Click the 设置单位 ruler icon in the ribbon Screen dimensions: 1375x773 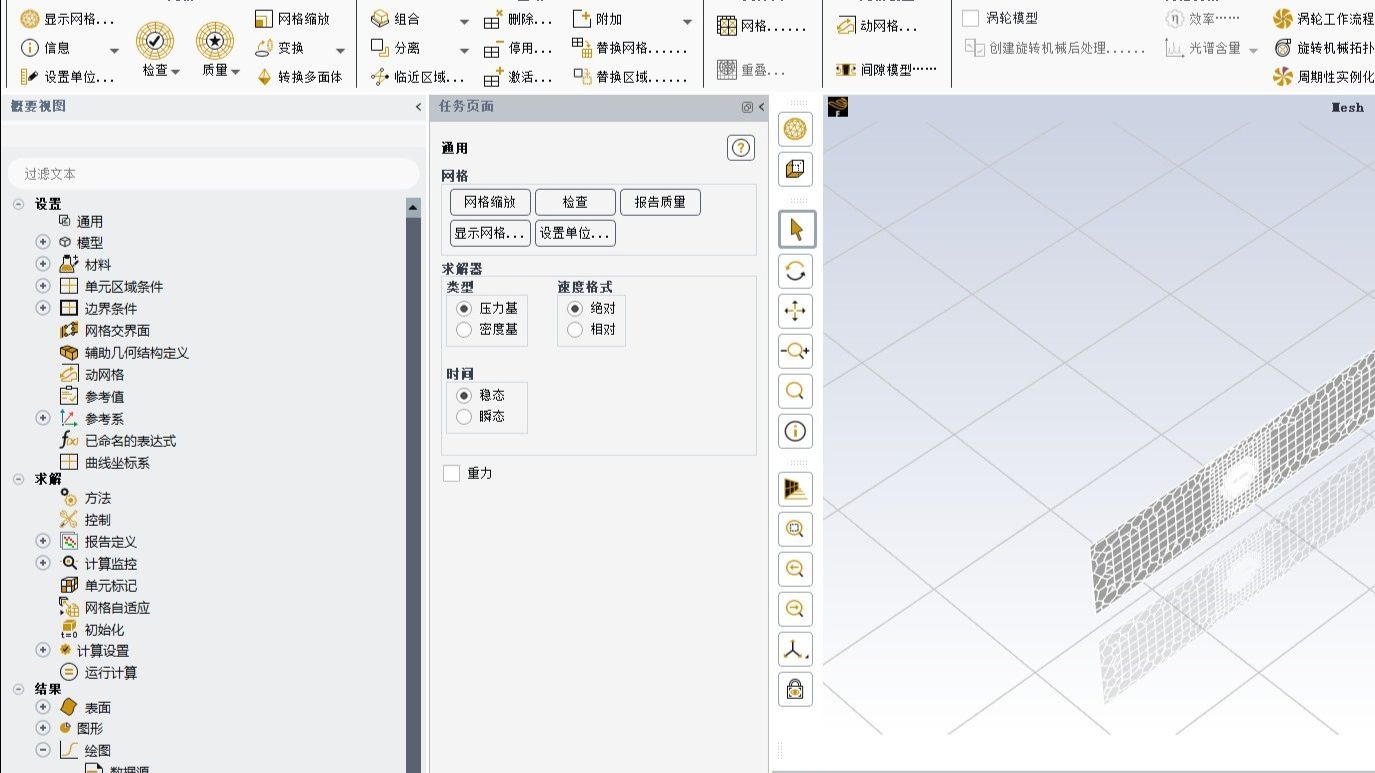click(30, 77)
